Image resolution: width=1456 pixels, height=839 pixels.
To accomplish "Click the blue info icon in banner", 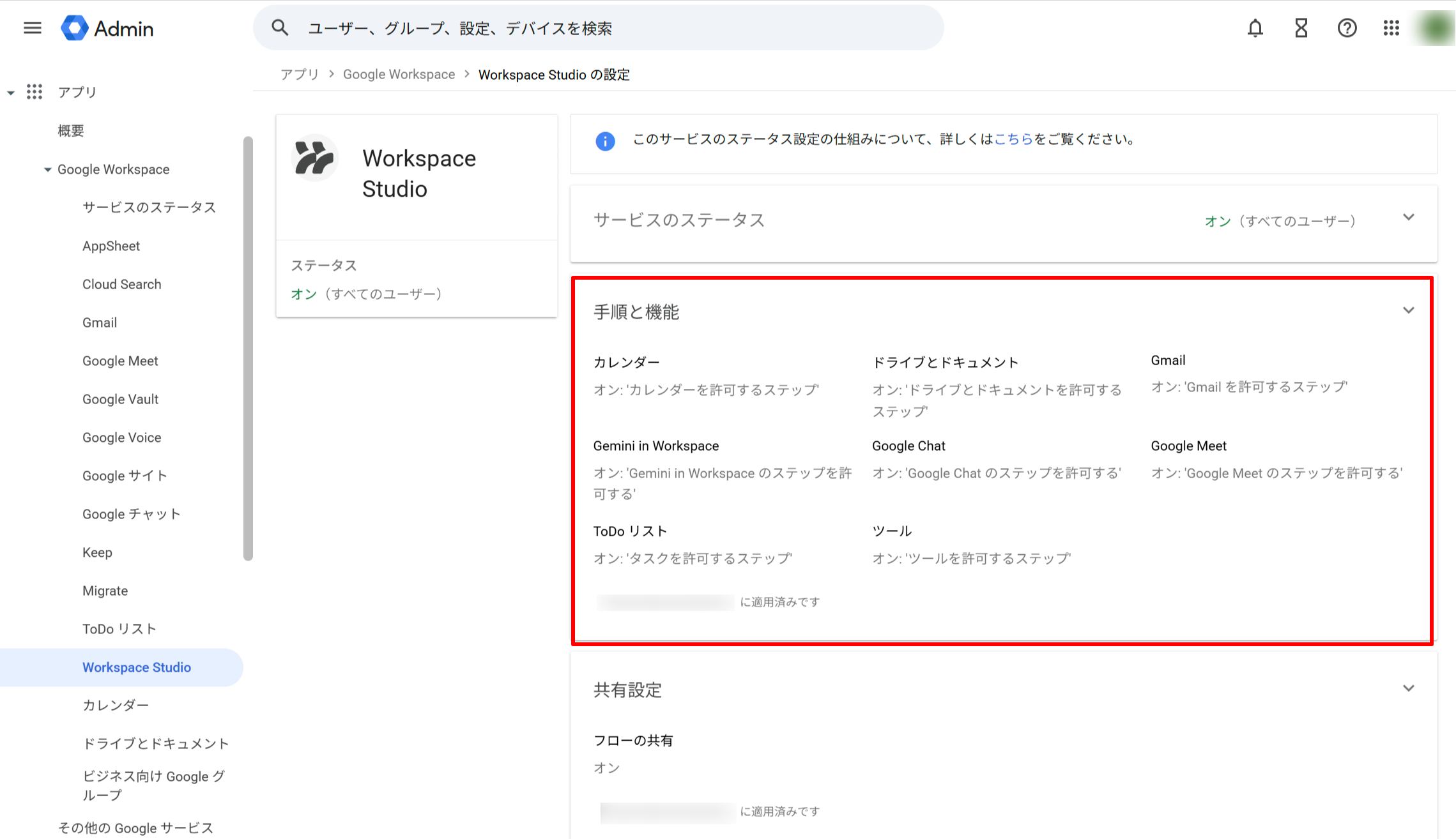I will [x=605, y=140].
